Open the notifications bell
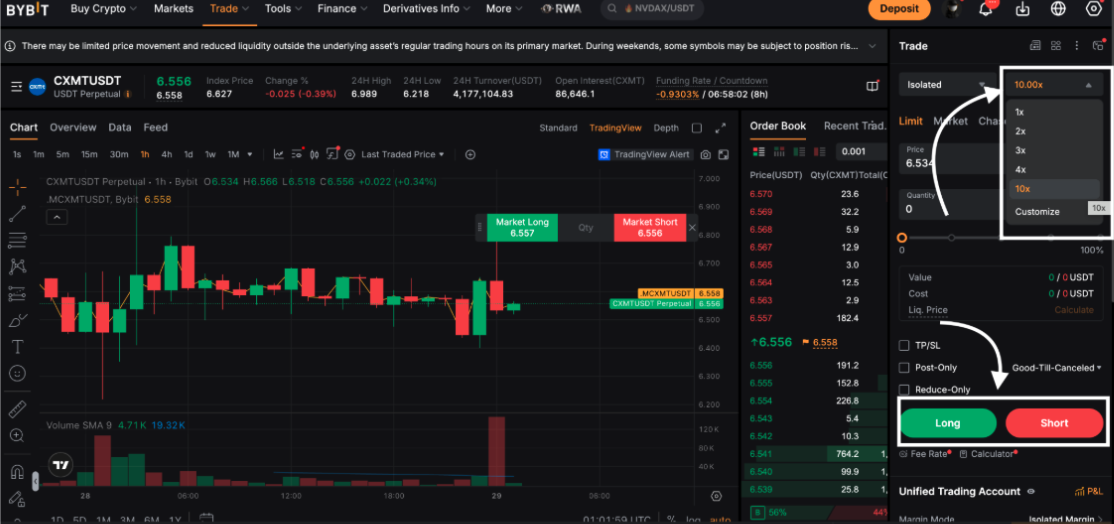This screenshot has height=524, width=1114. pyautogui.click(x=985, y=9)
